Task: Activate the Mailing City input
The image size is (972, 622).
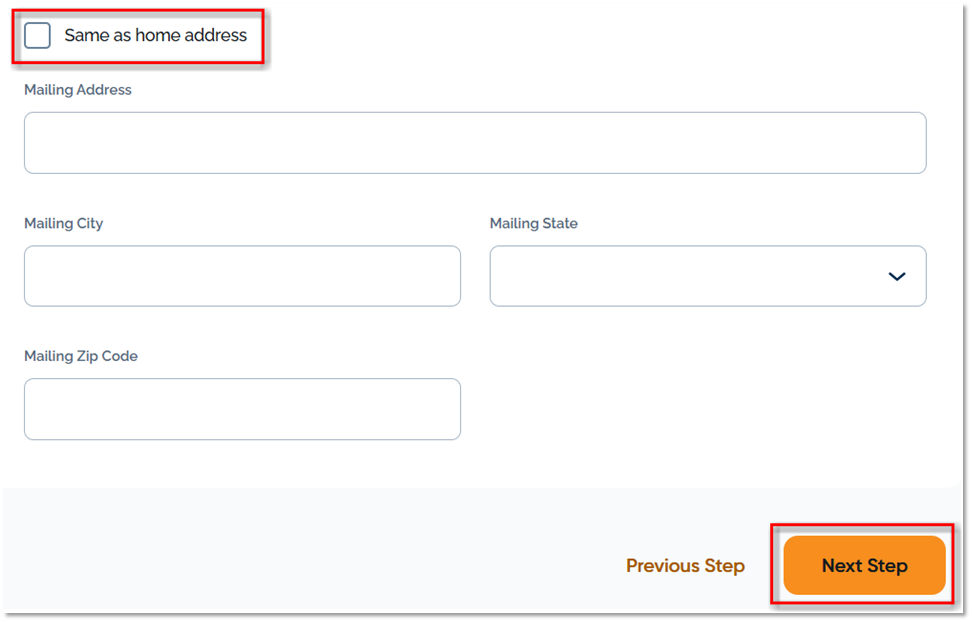Action: (x=242, y=276)
